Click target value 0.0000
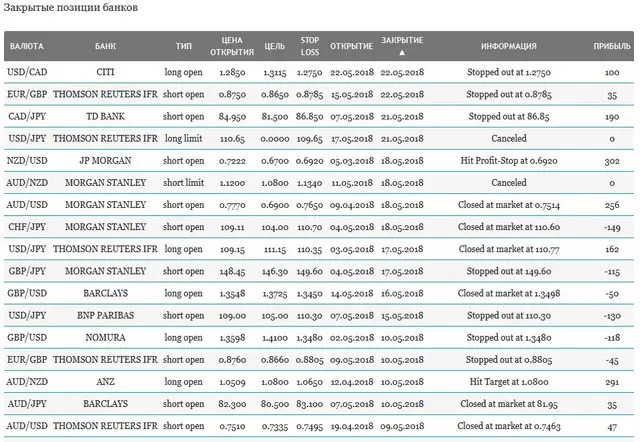 (x=275, y=139)
